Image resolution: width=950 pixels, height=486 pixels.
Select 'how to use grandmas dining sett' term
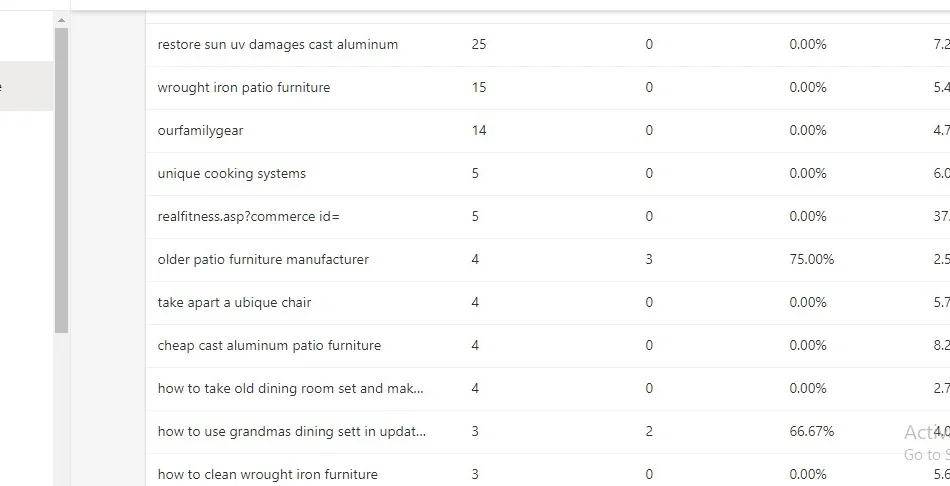tap(291, 432)
